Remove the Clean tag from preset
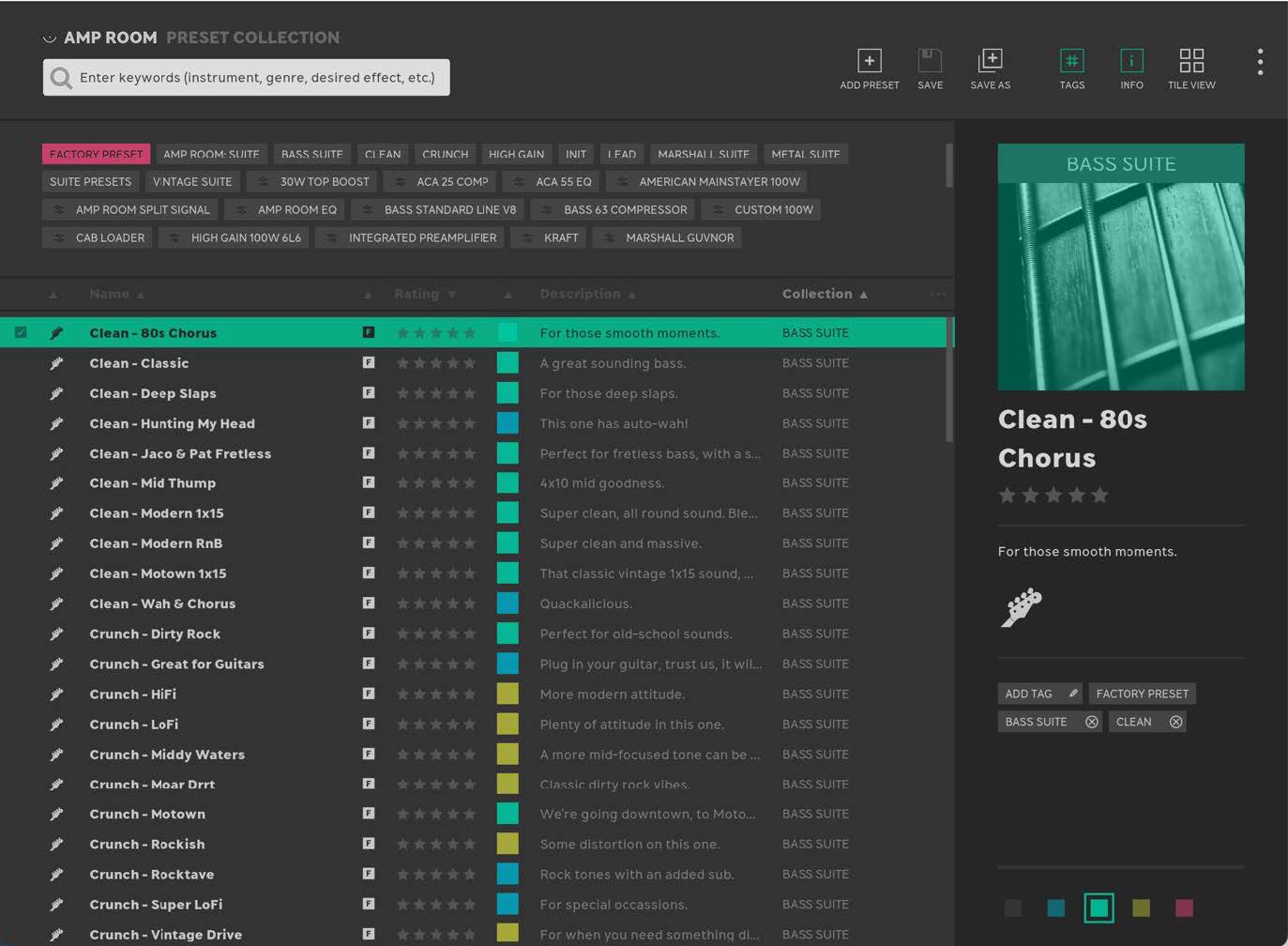Image resolution: width=1288 pixels, height=946 pixels. [x=1175, y=722]
